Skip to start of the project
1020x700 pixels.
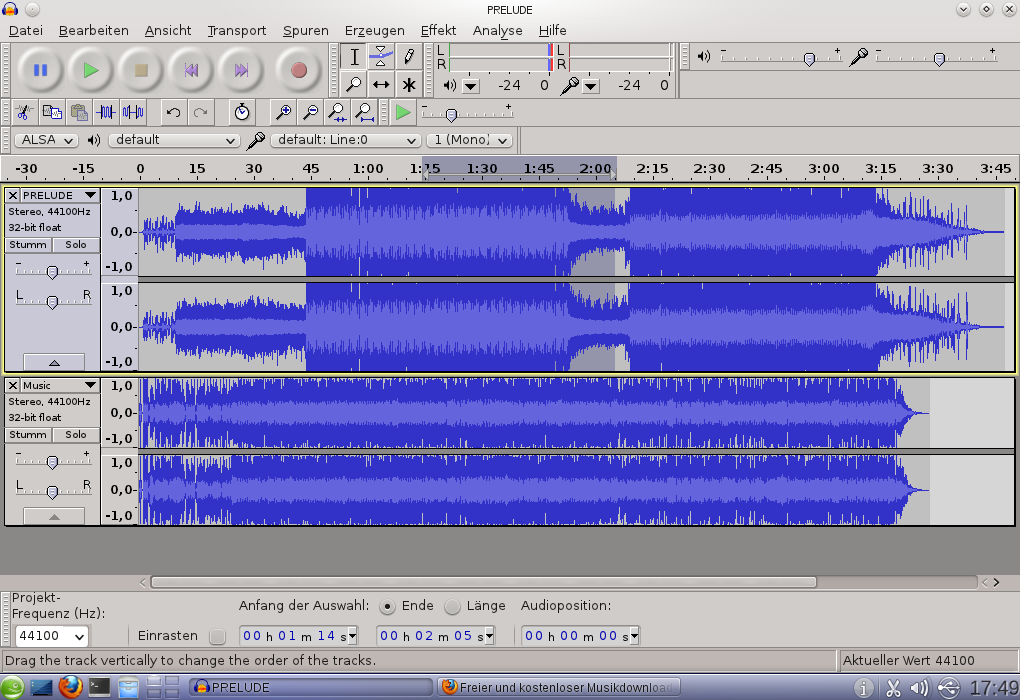coord(191,70)
